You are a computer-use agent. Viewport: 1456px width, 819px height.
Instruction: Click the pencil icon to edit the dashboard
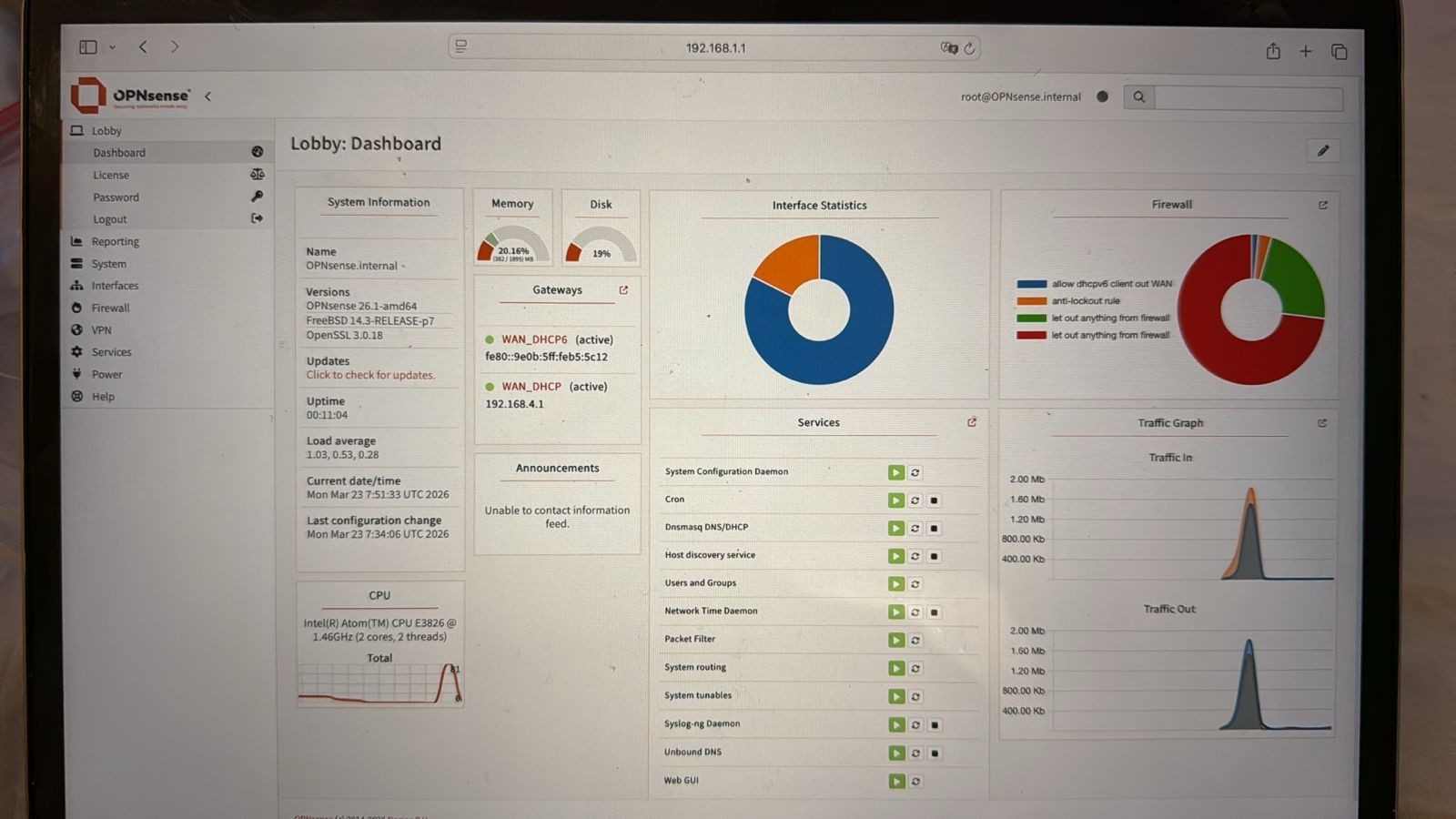click(1323, 151)
